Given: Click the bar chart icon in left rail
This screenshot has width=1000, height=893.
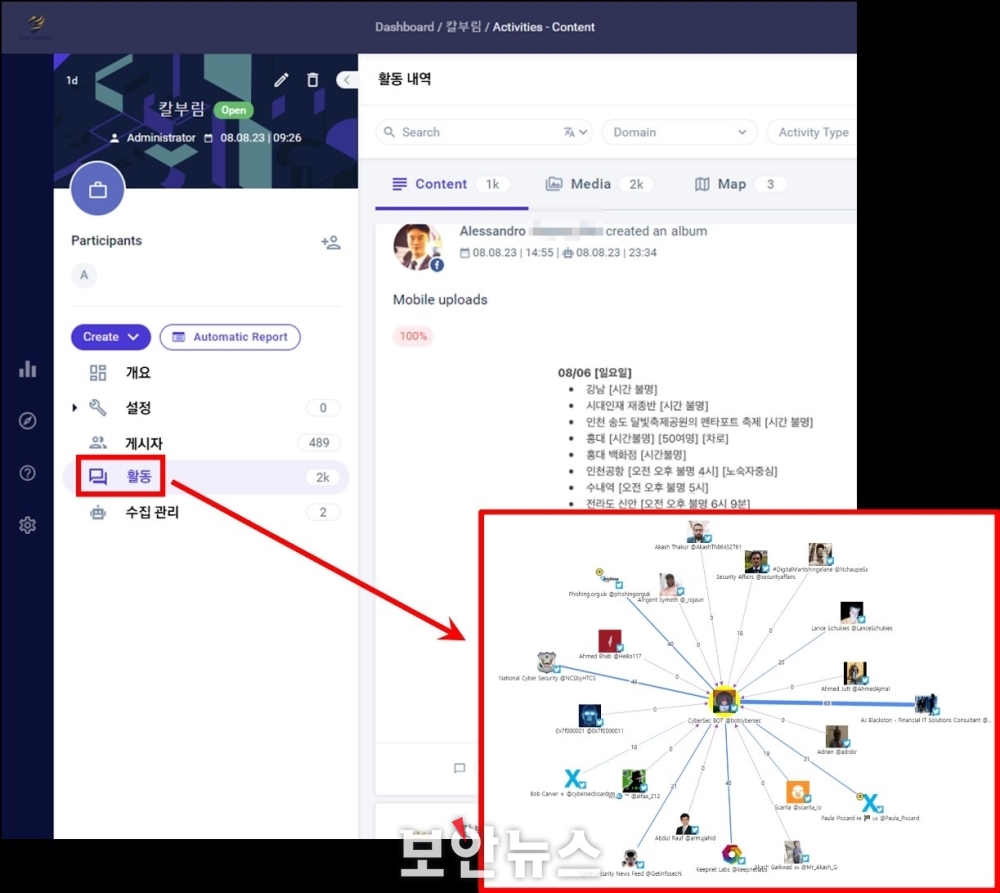Looking at the screenshot, I should point(27,369).
